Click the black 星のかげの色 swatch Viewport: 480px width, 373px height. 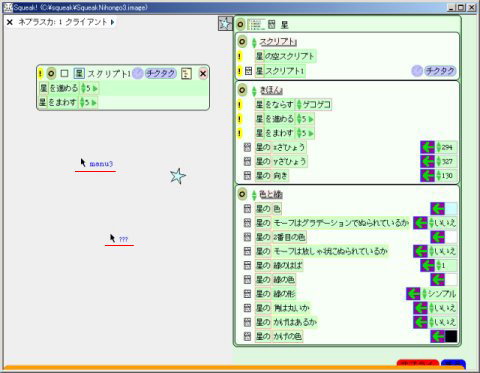451,336
